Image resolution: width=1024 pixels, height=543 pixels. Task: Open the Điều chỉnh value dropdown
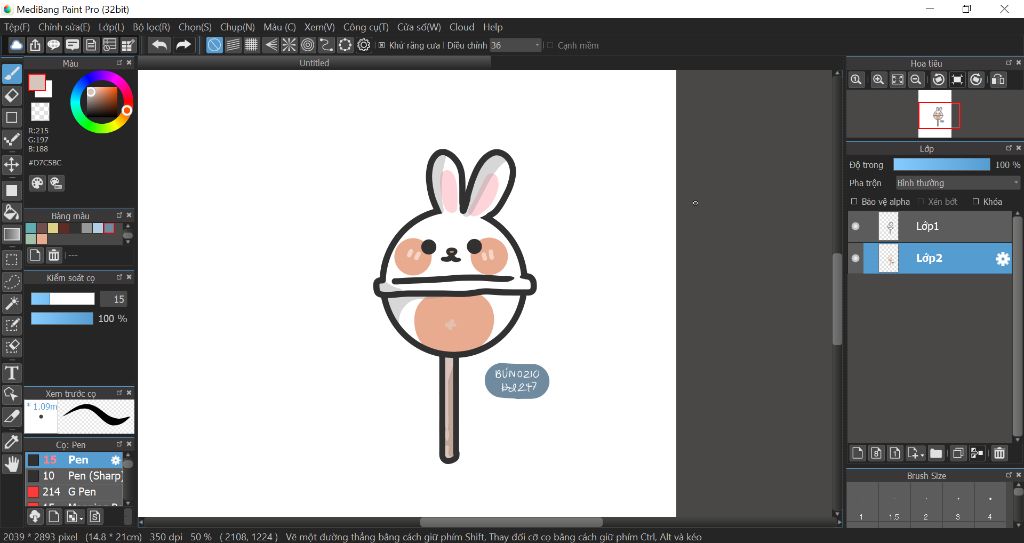point(515,45)
